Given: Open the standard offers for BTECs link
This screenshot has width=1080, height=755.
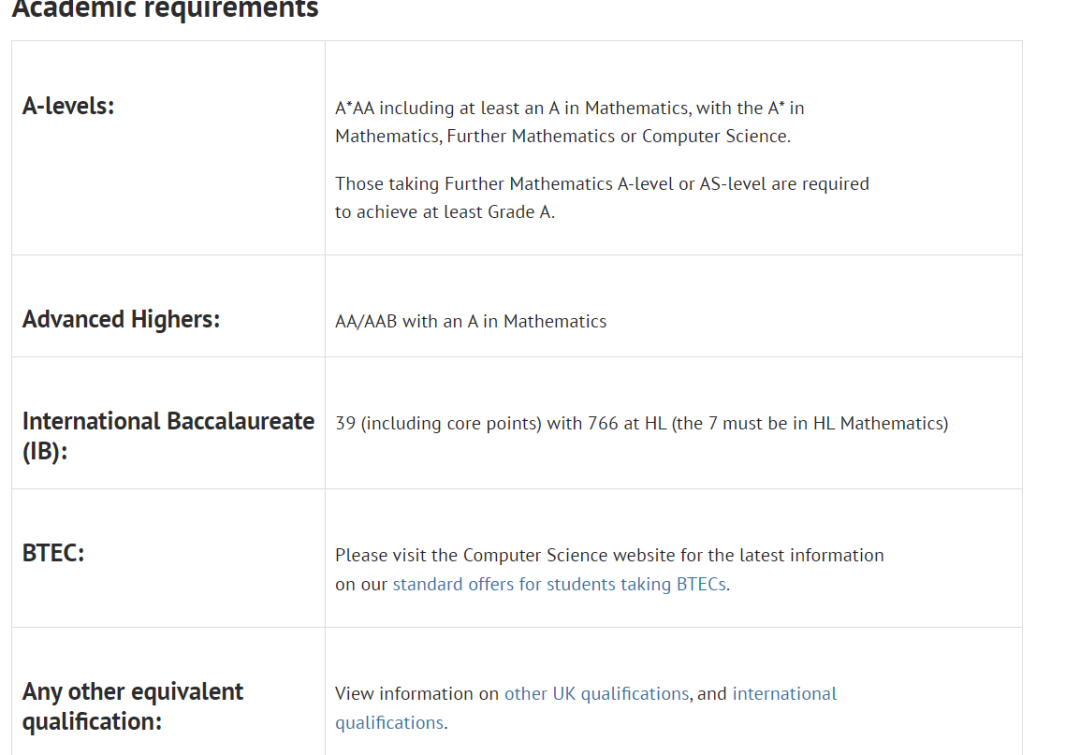Looking at the screenshot, I should 559,585.
